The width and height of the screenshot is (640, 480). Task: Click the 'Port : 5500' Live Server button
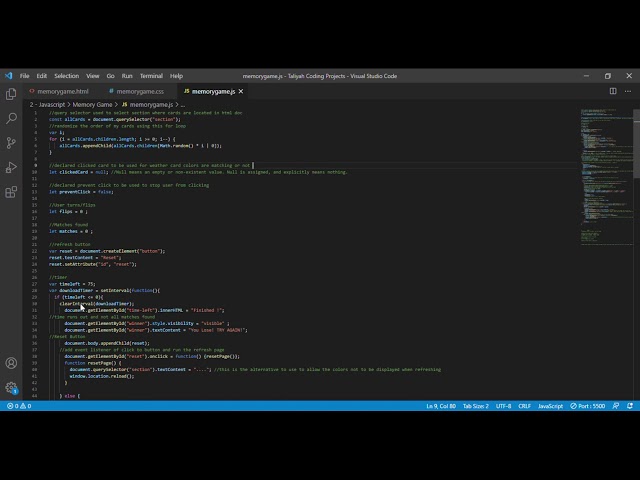[x=587, y=406]
